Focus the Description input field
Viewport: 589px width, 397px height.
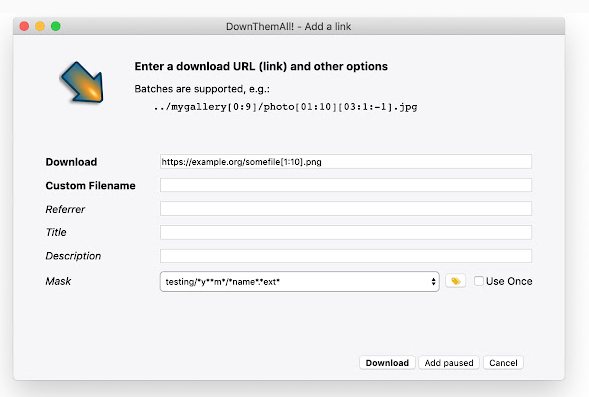tap(346, 256)
